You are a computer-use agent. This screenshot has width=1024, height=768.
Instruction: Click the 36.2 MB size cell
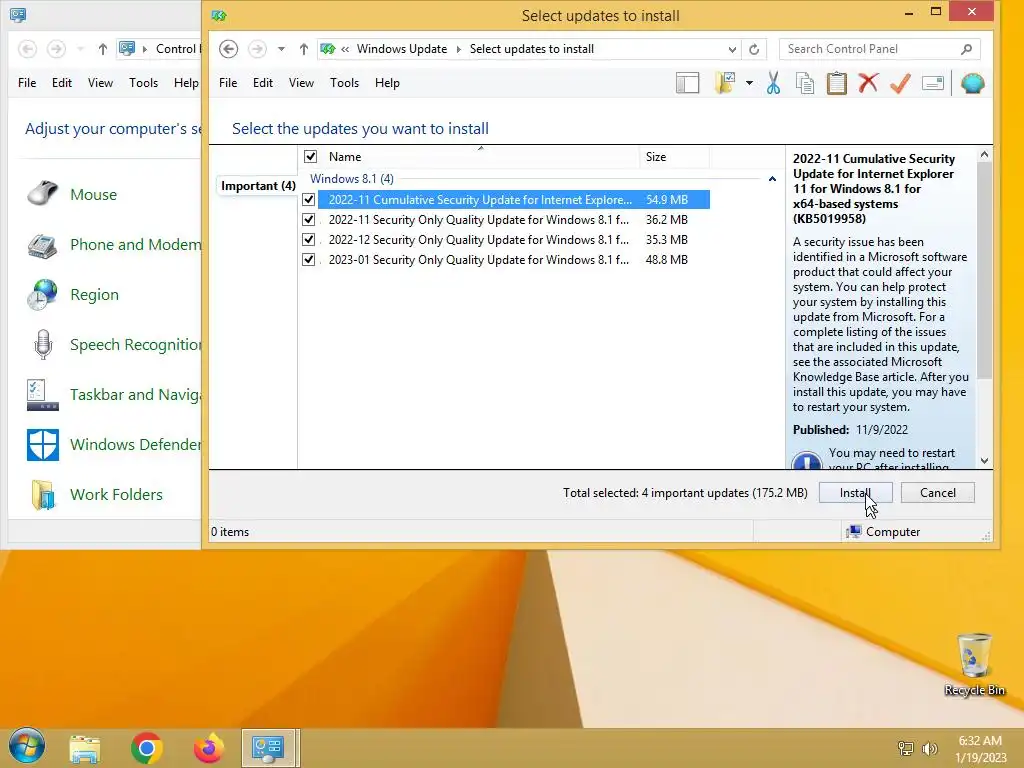(667, 219)
